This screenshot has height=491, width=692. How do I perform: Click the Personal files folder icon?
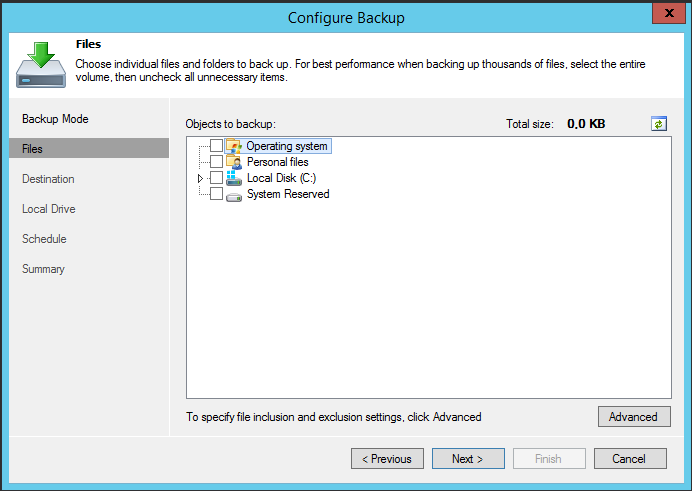(x=234, y=162)
